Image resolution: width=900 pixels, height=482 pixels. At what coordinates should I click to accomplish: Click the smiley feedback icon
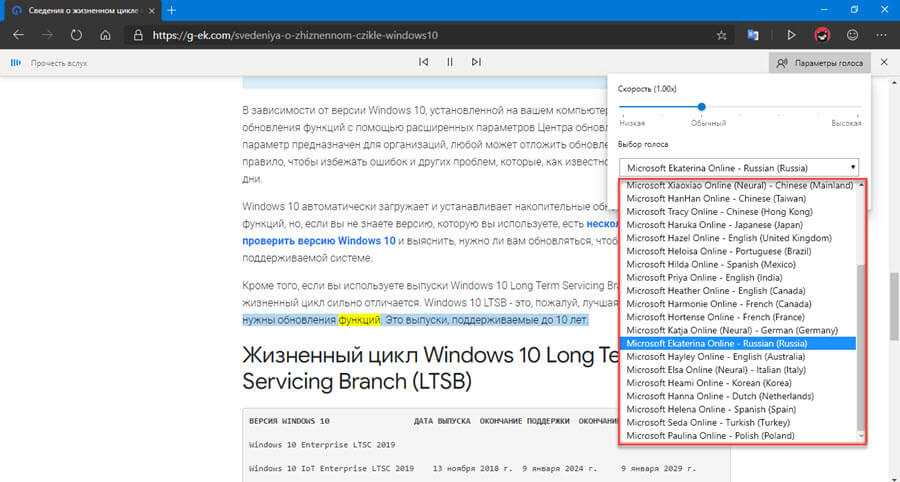coord(852,35)
